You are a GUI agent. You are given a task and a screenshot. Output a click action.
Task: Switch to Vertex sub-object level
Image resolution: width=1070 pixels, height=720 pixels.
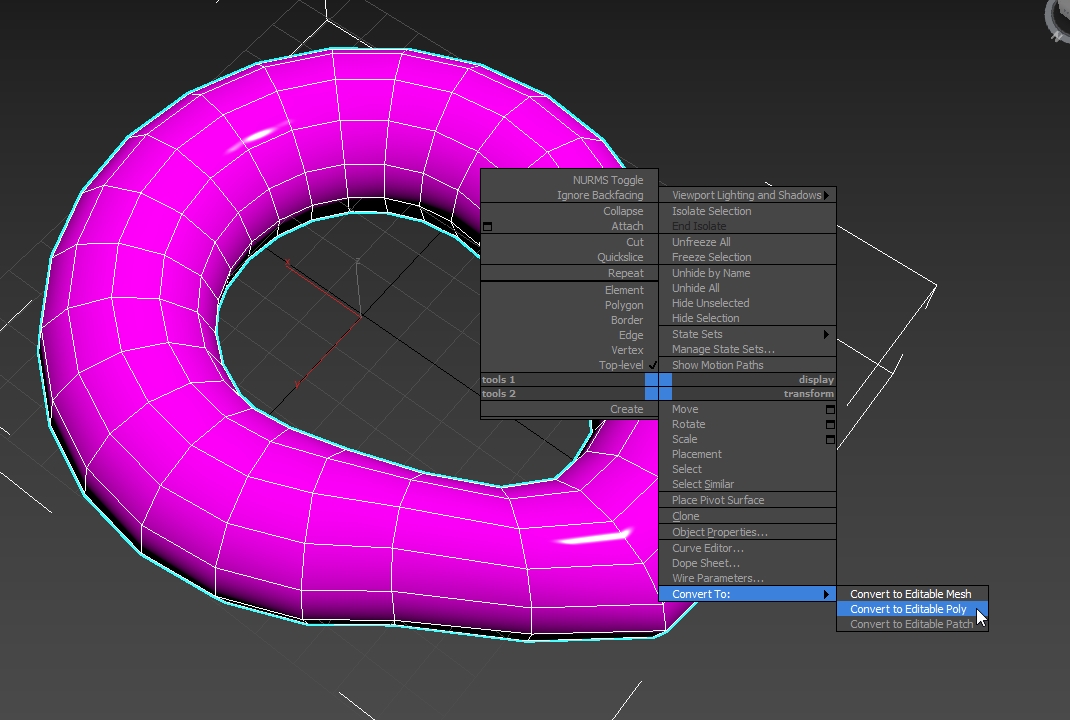click(x=627, y=350)
